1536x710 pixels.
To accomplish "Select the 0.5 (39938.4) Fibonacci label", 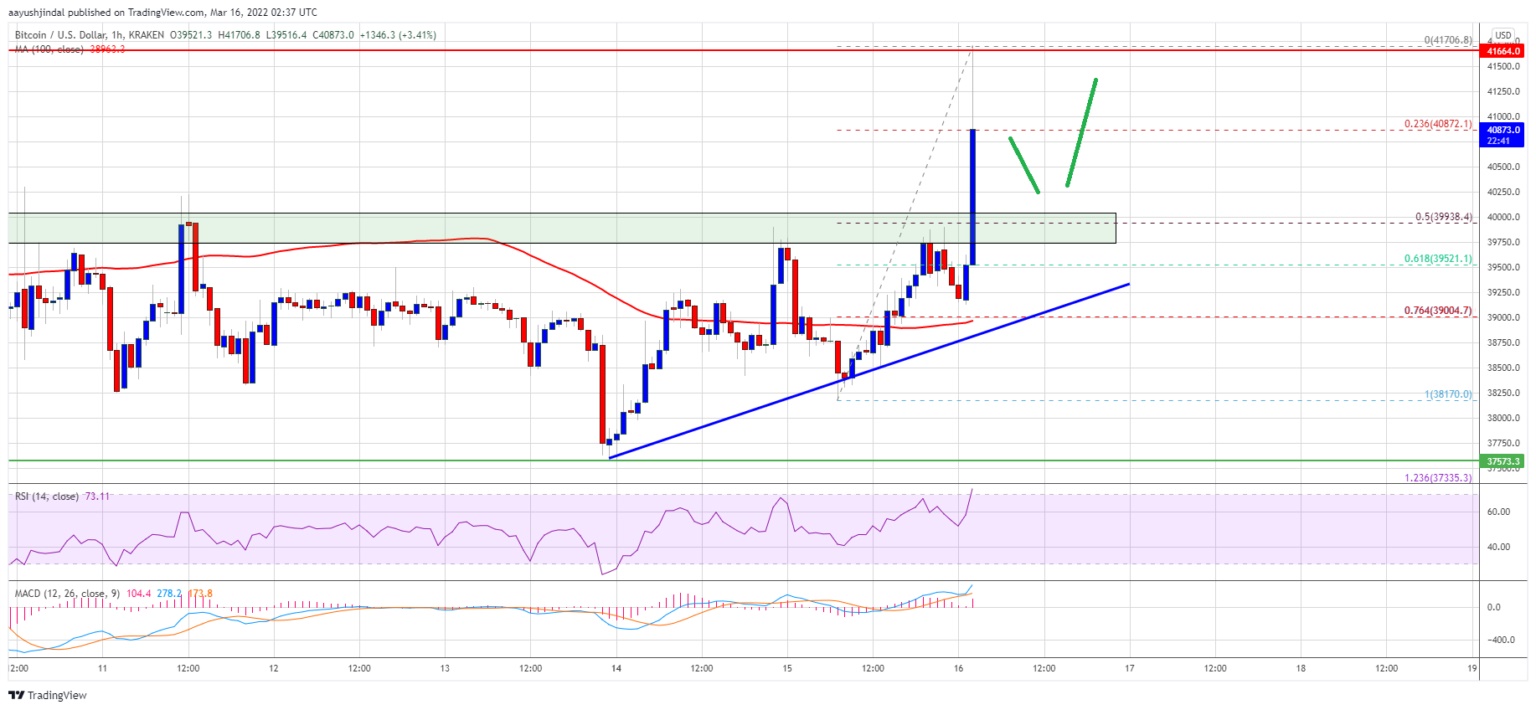I will (x=1440, y=217).
